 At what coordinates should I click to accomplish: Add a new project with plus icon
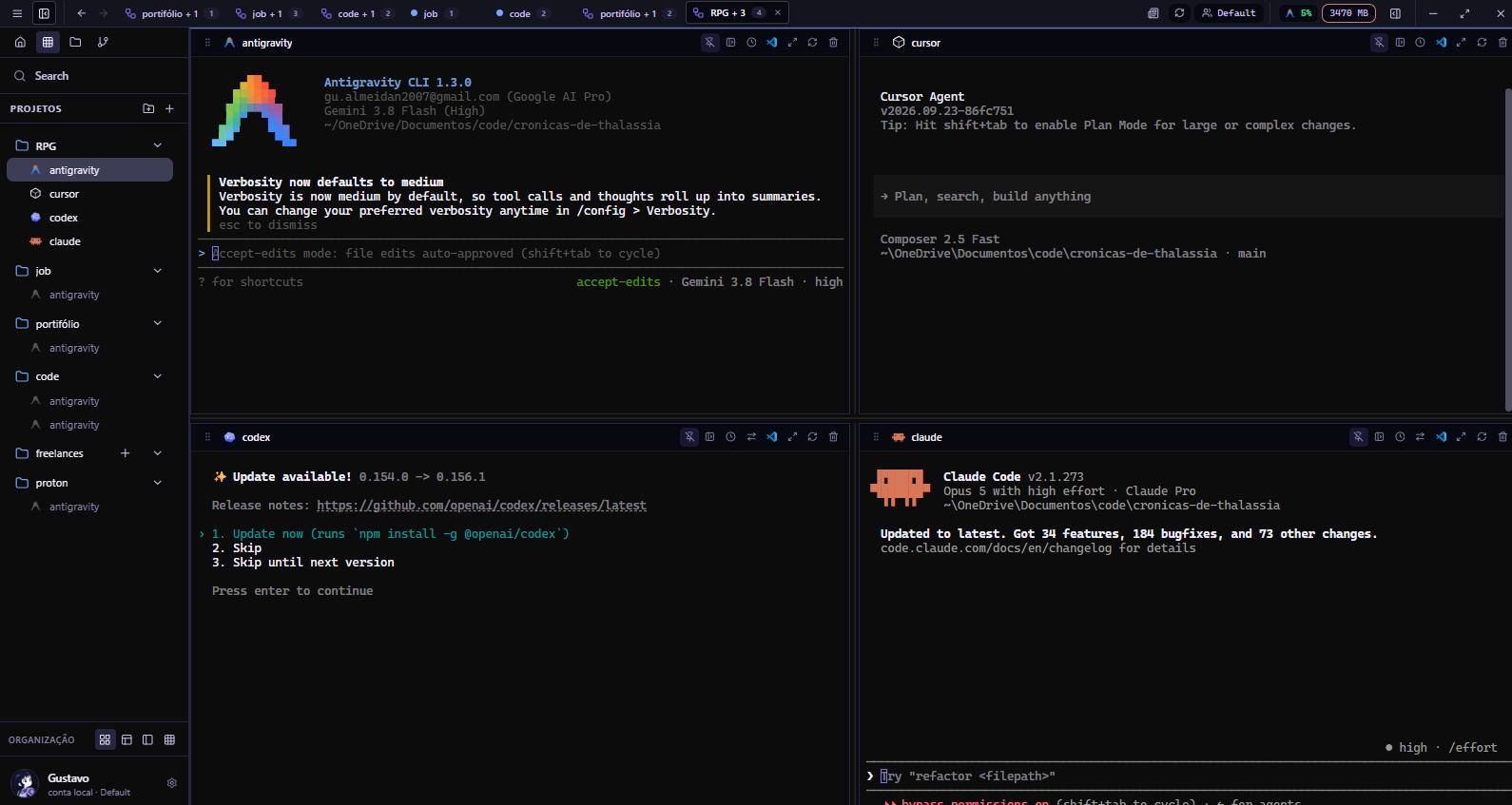click(x=169, y=108)
